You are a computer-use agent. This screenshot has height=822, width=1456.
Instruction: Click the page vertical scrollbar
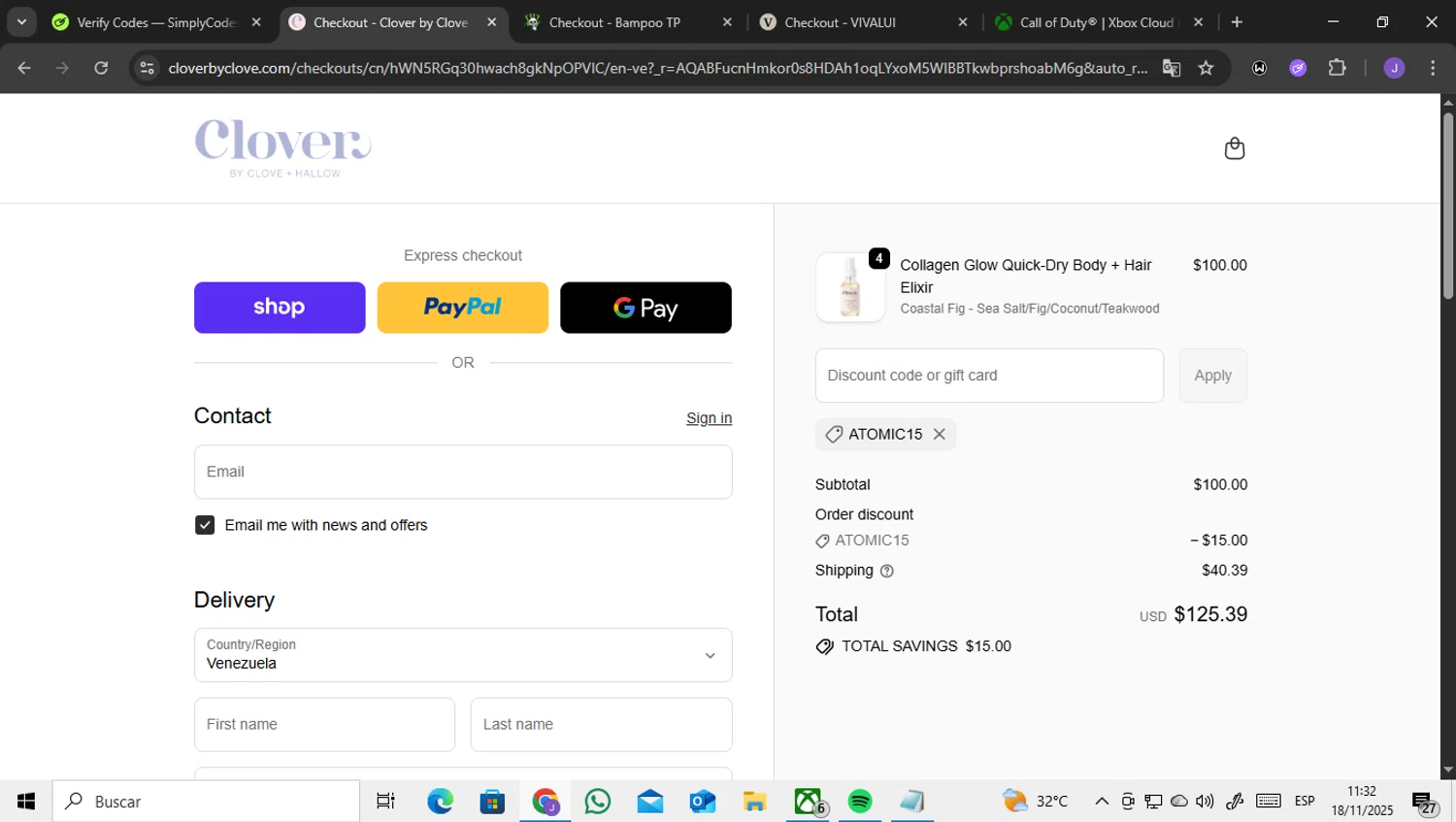click(1447, 206)
